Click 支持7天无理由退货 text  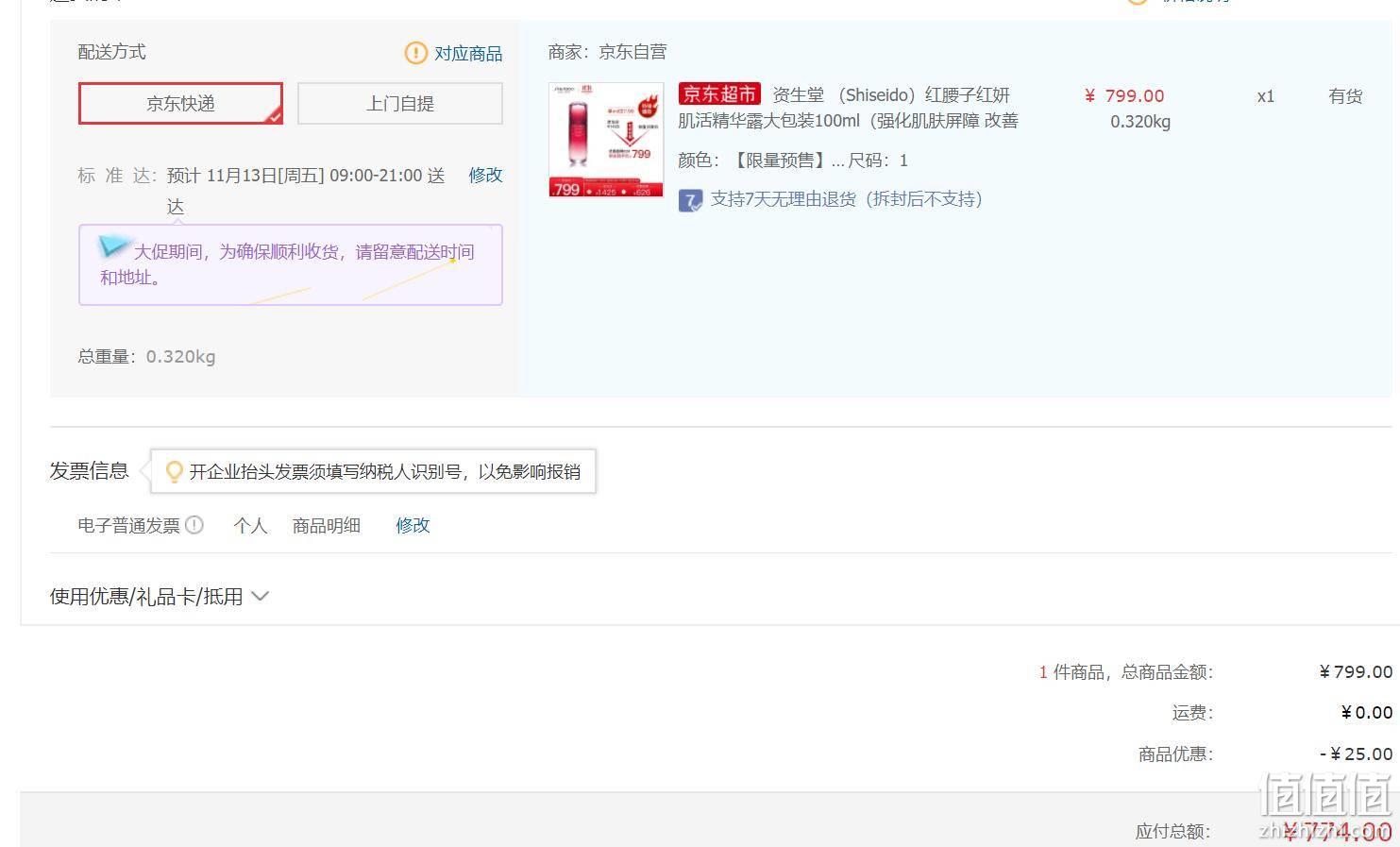847,199
